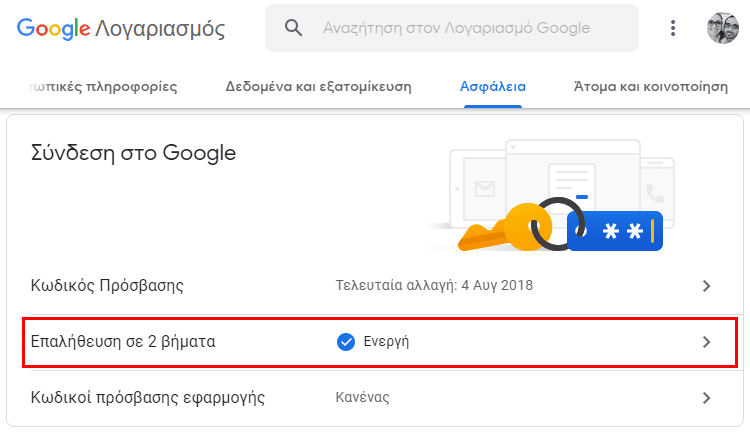Click the envelope icon in the illustration
This screenshot has height=434, width=750.
tap(485, 189)
